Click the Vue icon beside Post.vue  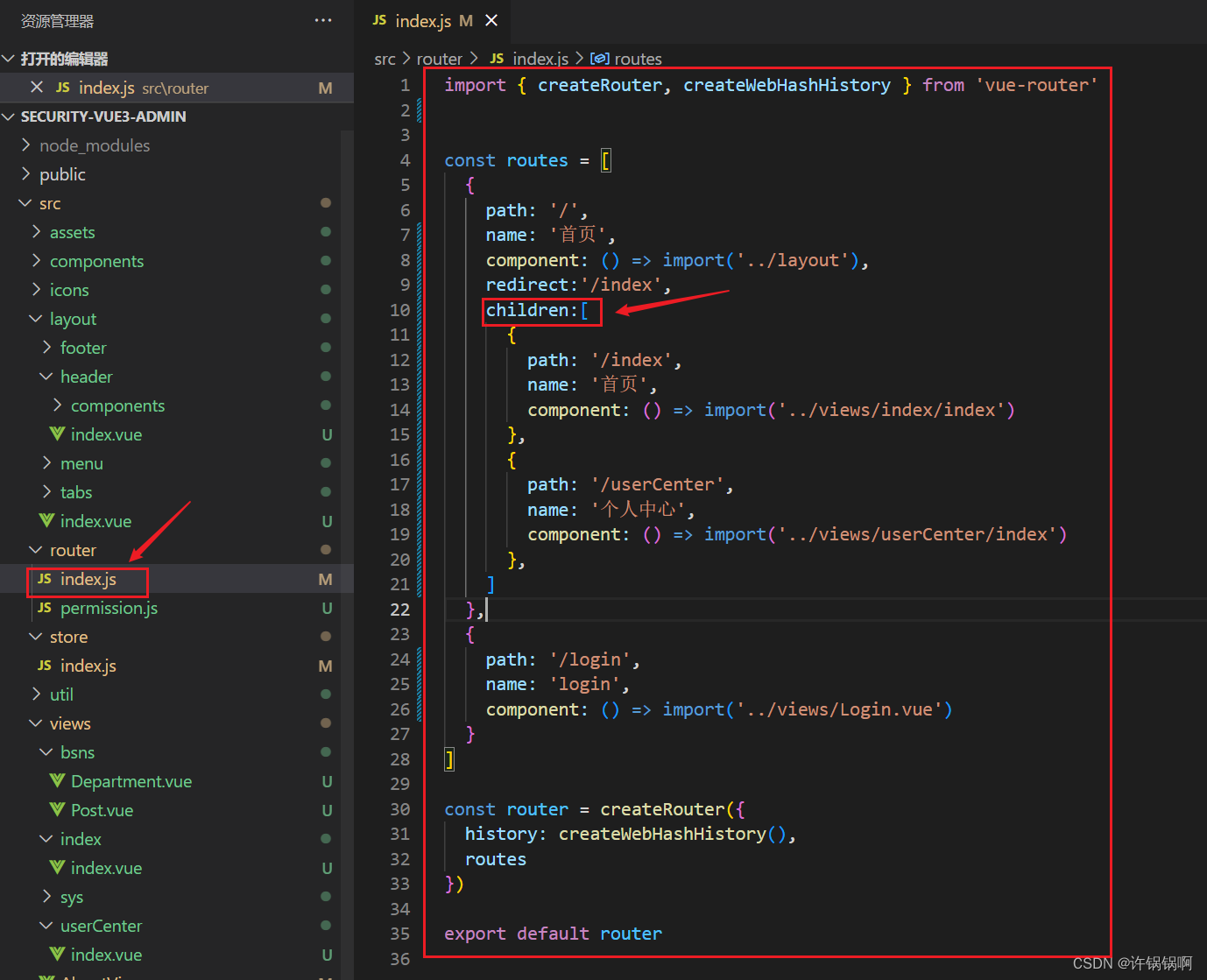tap(57, 809)
